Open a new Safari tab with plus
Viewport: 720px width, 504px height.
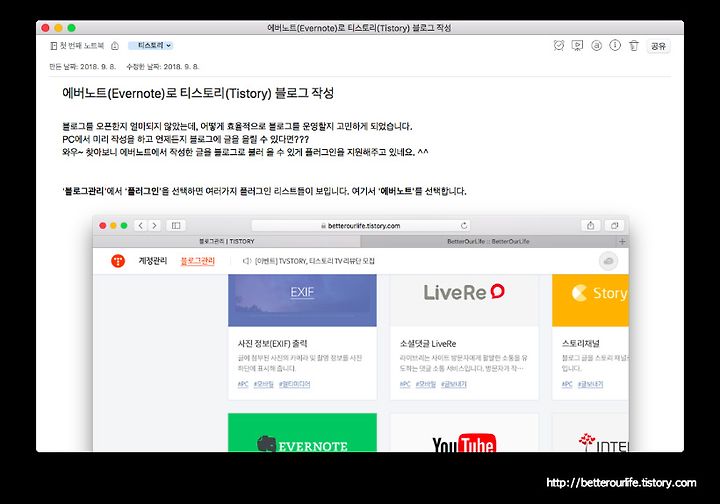(x=622, y=241)
